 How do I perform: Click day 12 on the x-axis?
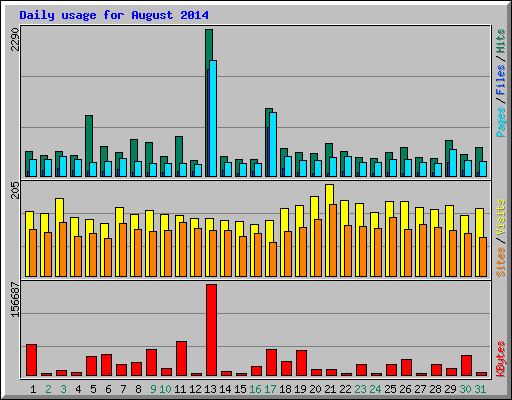[195, 389]
